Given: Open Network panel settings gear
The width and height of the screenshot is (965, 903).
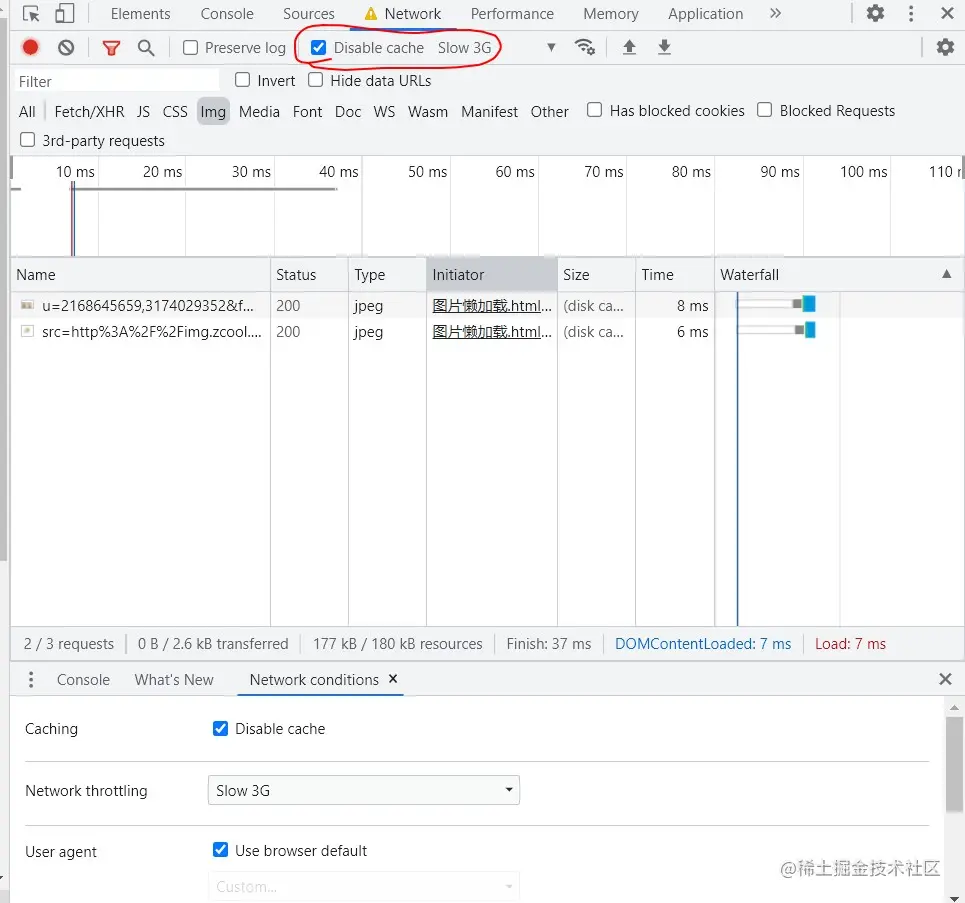Looking at the screenshot, I should (945, 47).
